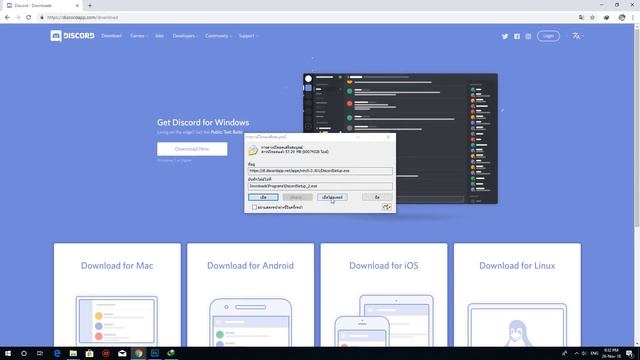Click the Android phone illustration
This screenshot has width=640, height=360.
(x=250, y=322)
